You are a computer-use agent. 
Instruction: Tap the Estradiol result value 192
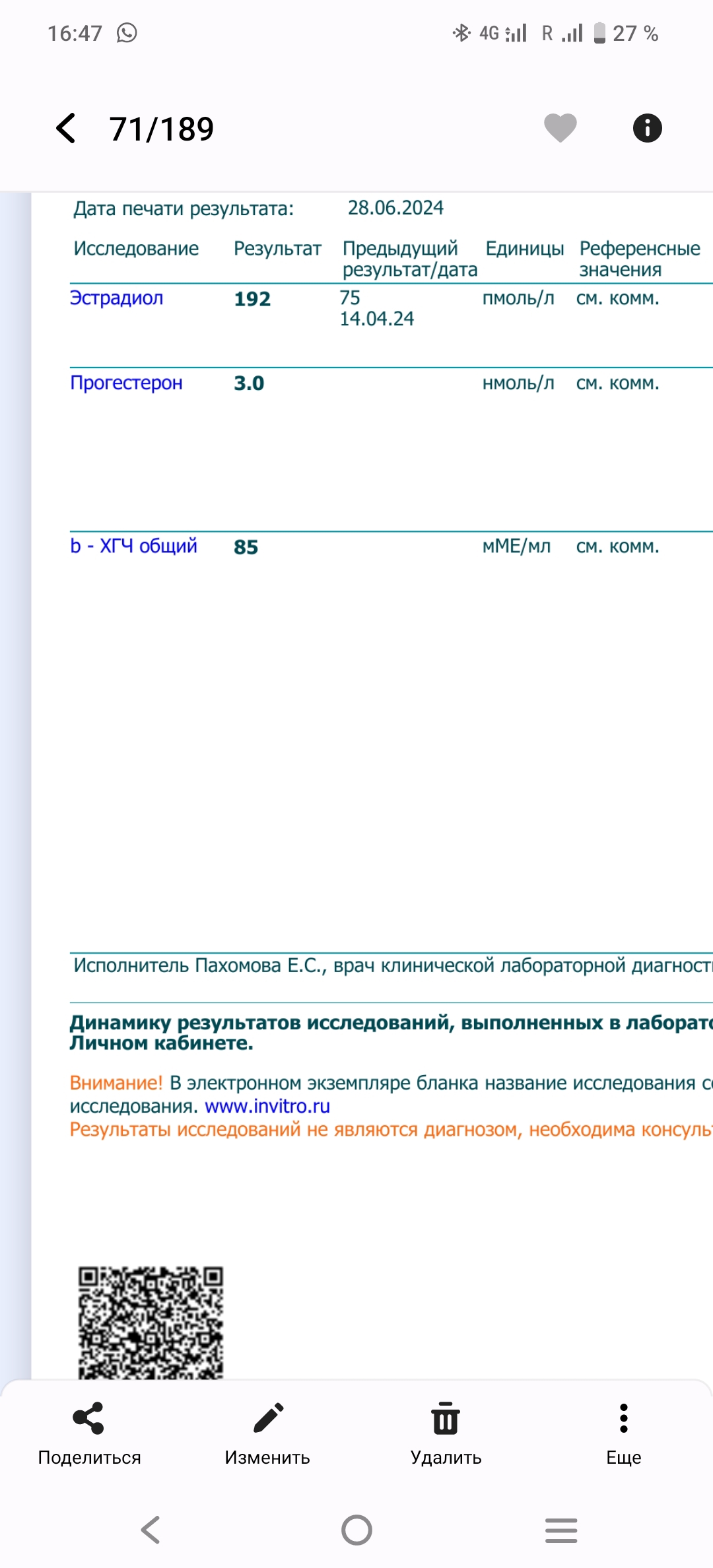(252, 299)
